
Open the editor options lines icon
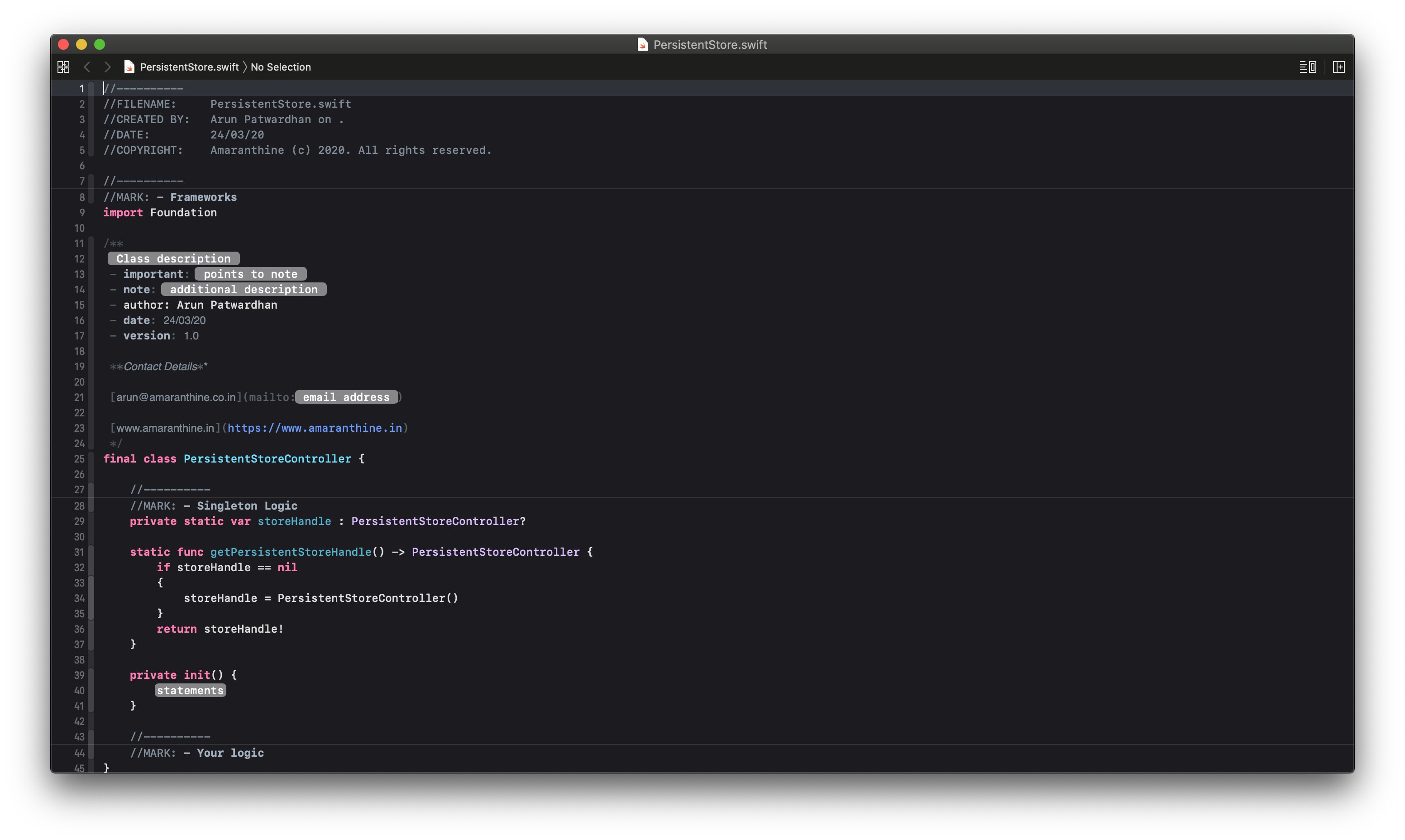1307,67
